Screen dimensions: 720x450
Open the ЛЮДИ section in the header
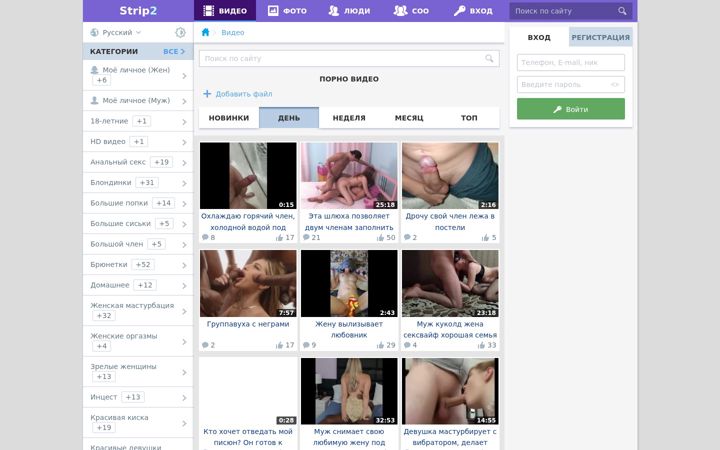pos(349,11)
